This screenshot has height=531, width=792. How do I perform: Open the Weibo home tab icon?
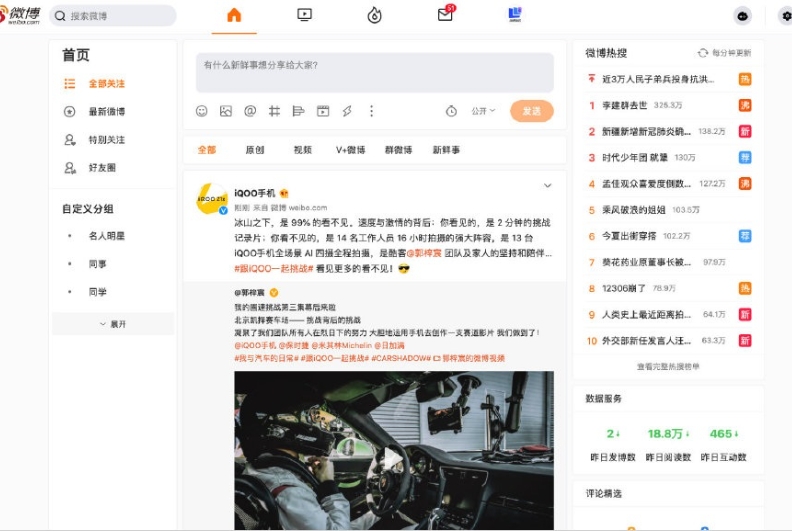click(x=234, y=15)
